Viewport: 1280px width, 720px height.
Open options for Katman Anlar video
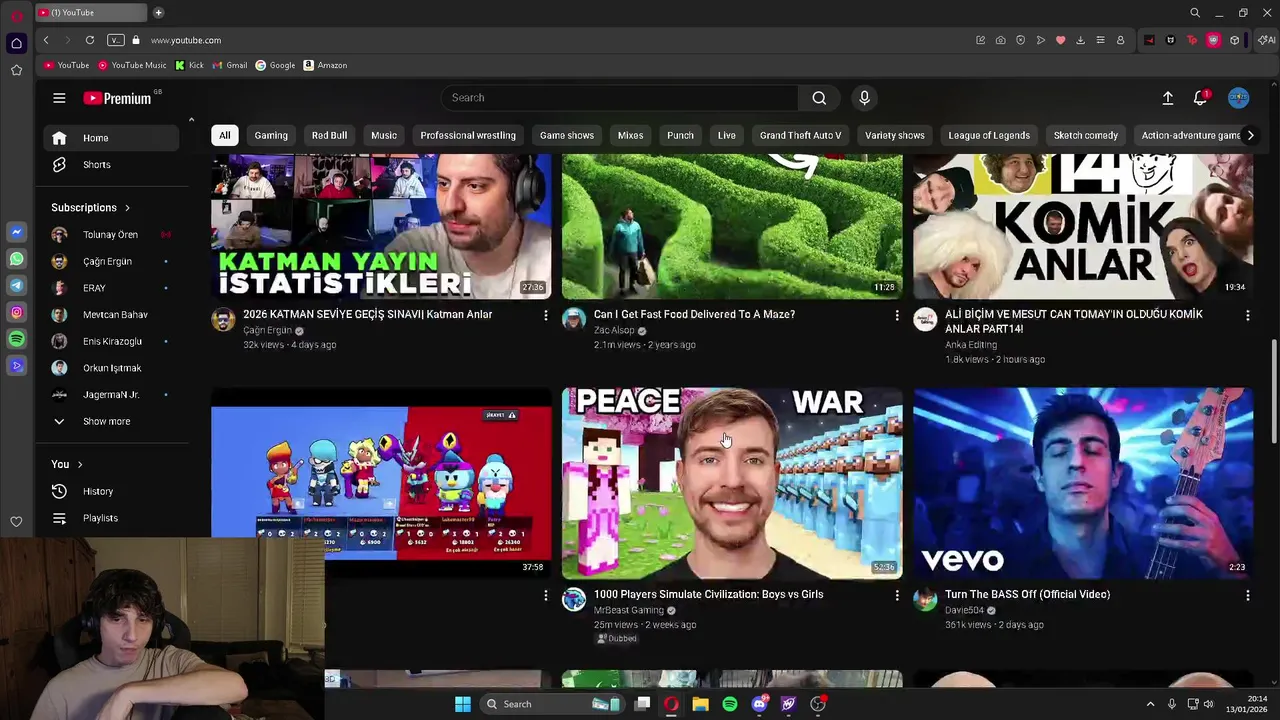[545, 315]
